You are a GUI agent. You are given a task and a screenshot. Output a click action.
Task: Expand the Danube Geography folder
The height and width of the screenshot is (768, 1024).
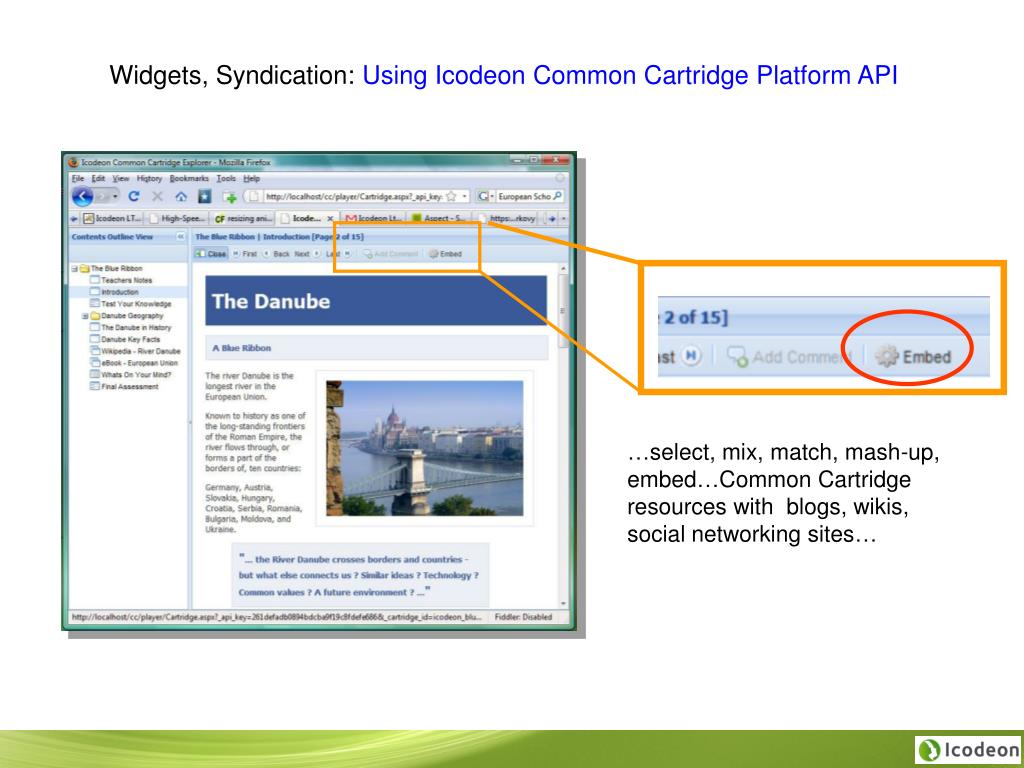(86, 316)
